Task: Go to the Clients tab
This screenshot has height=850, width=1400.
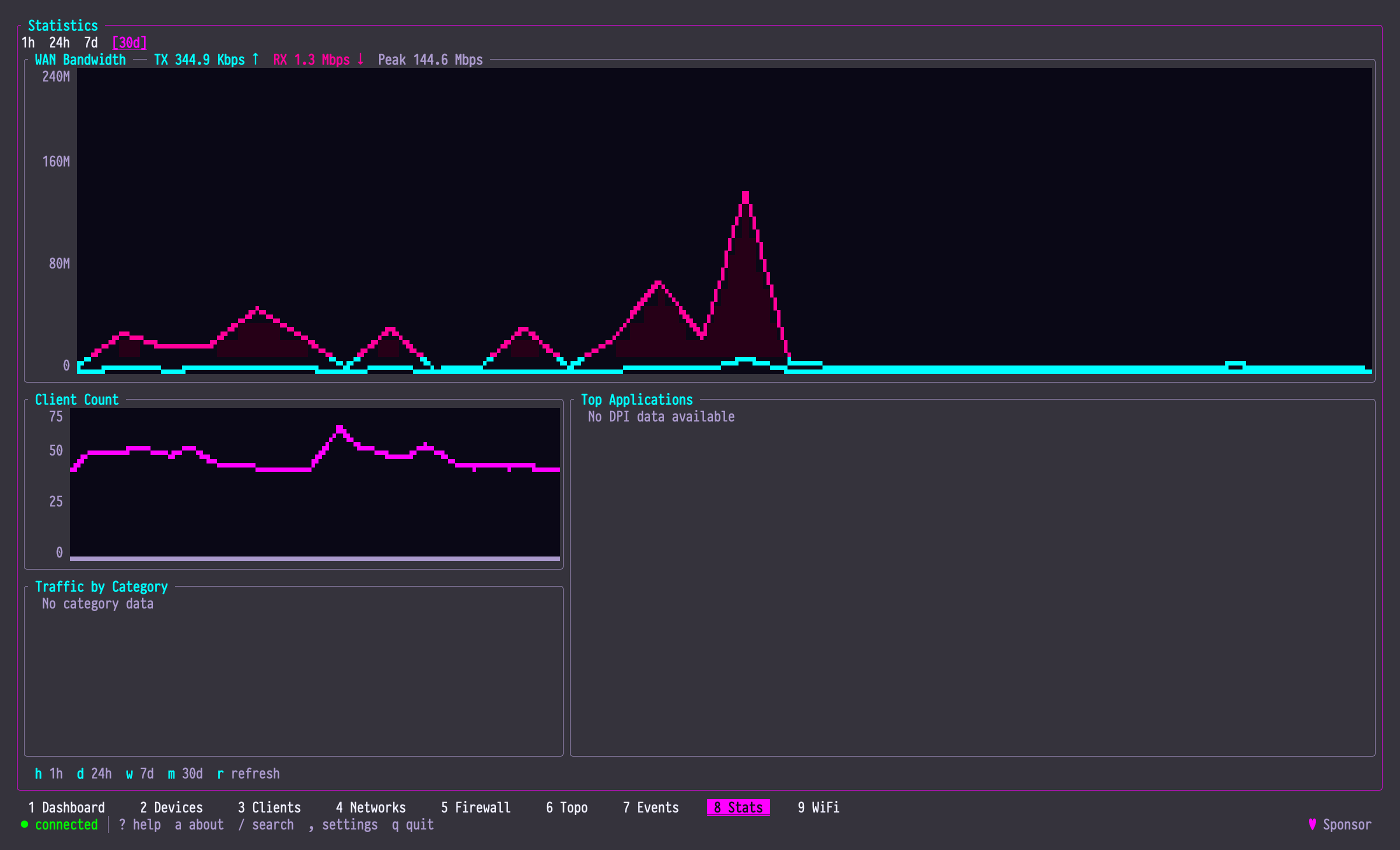Action: (x=269, y=807)
